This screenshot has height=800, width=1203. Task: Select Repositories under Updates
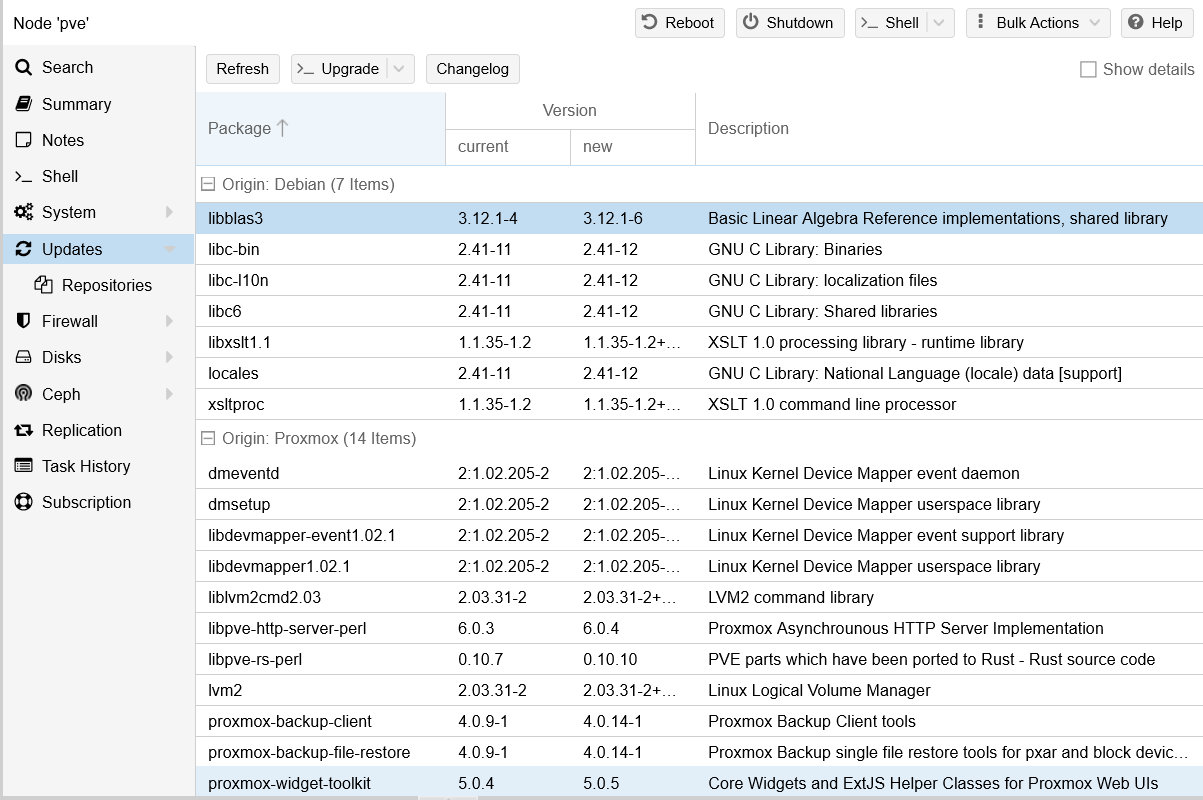click(104, 285)
